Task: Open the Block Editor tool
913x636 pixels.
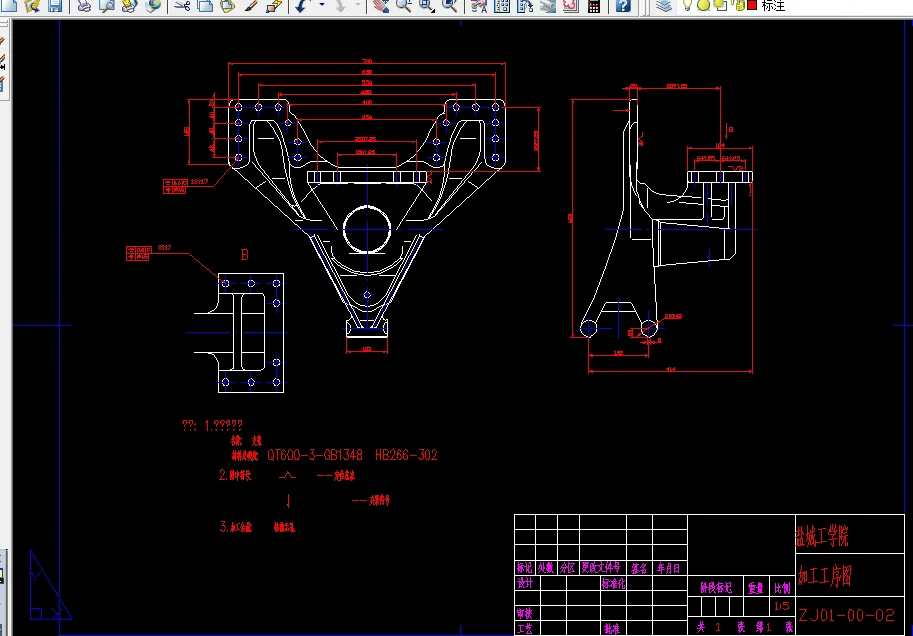Action: point(274,6)
